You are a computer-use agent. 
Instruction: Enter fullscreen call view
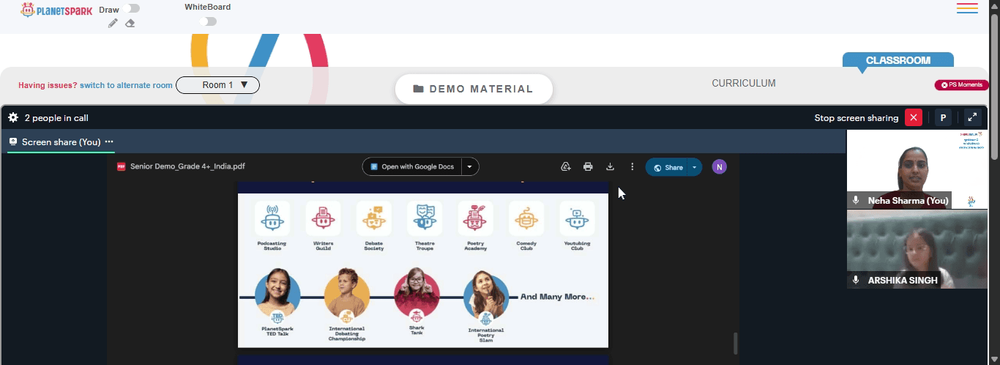click(x=972, y=117)
